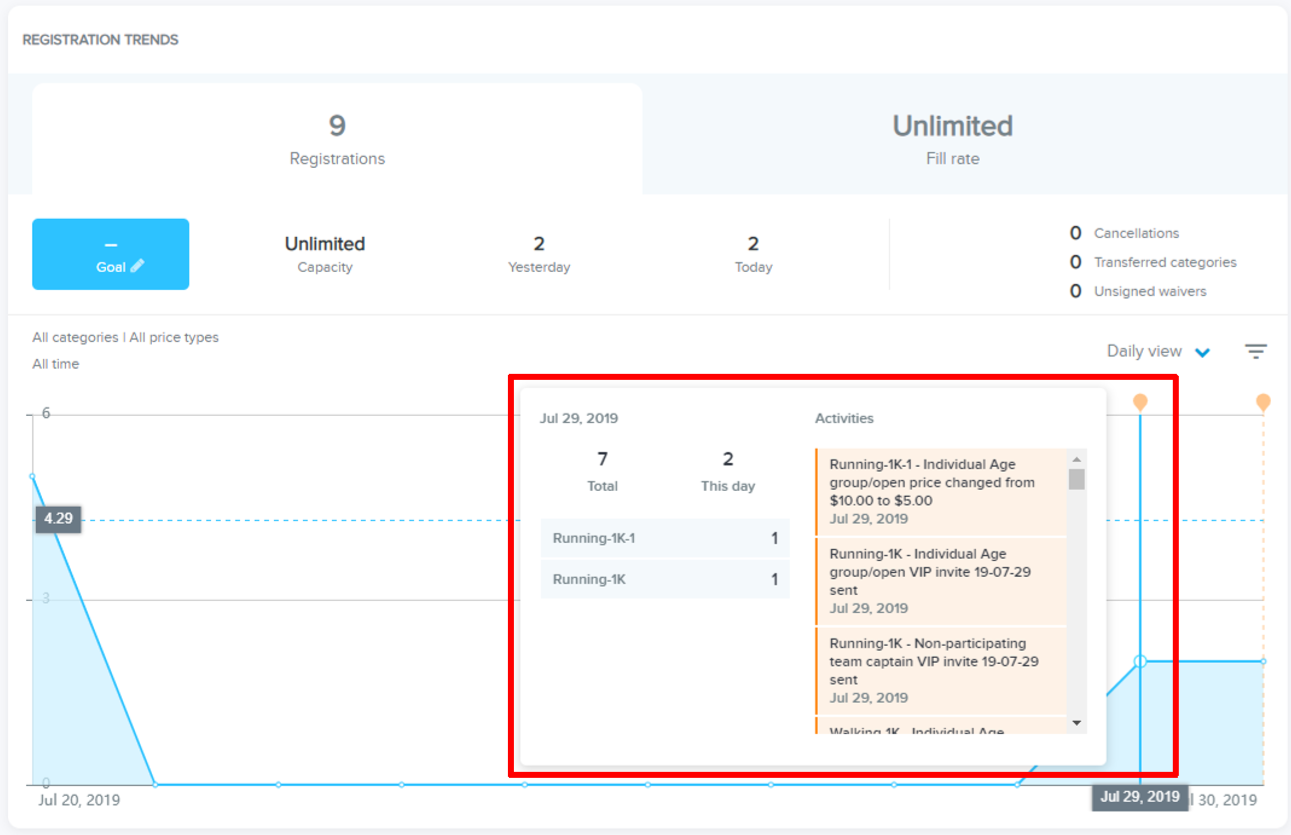Click the activities scrollbar thumb
This screenshot has height=835, width=1291.
click(1076, 479)
